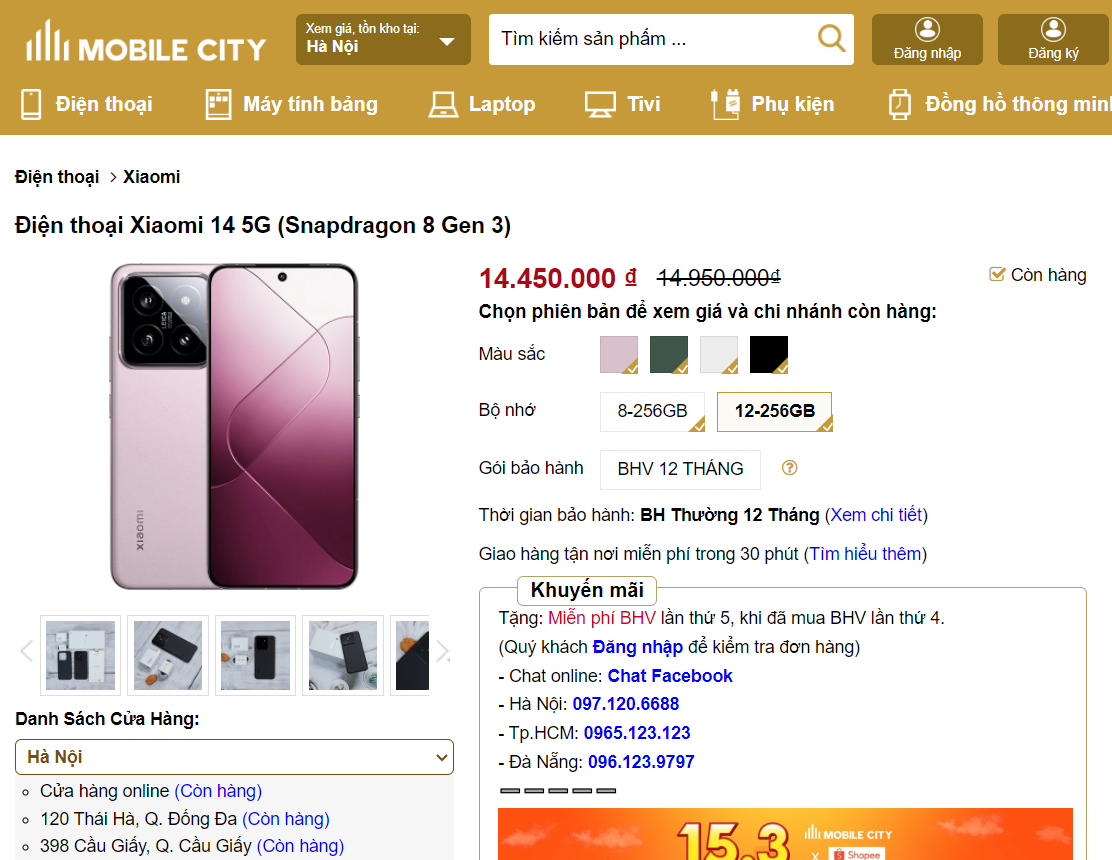
Task: Open the Chat Facebook link
Action: click(670, 676)
